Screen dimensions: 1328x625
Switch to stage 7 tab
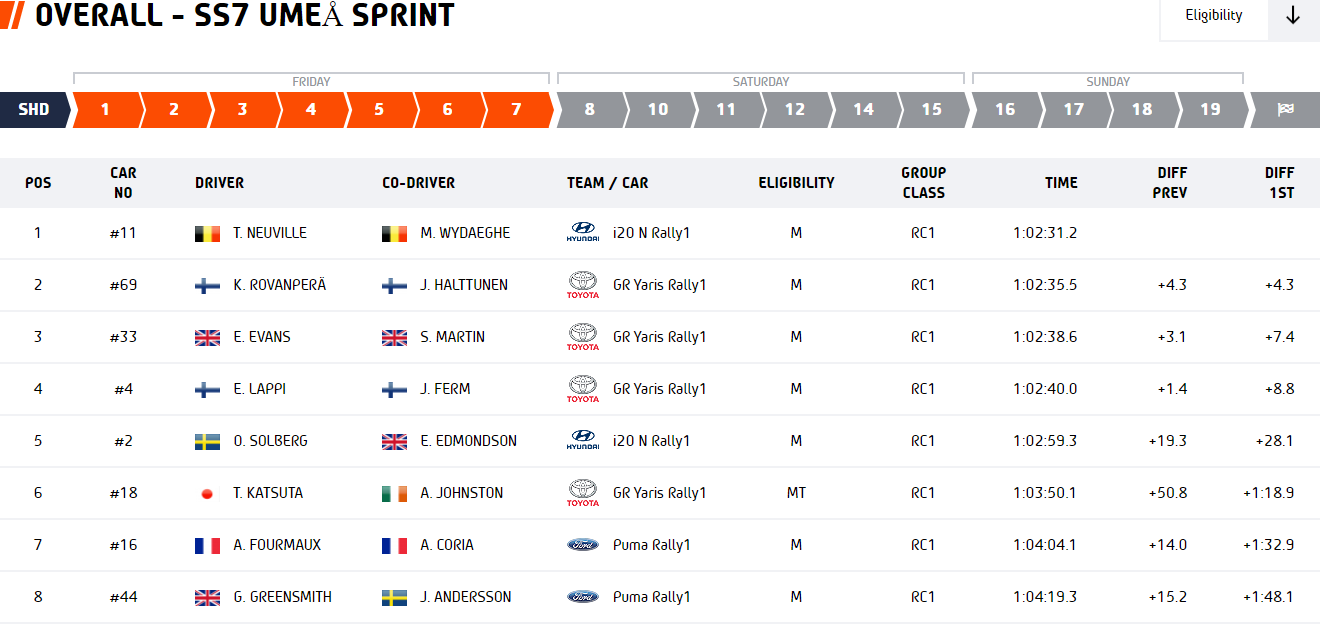516,110
